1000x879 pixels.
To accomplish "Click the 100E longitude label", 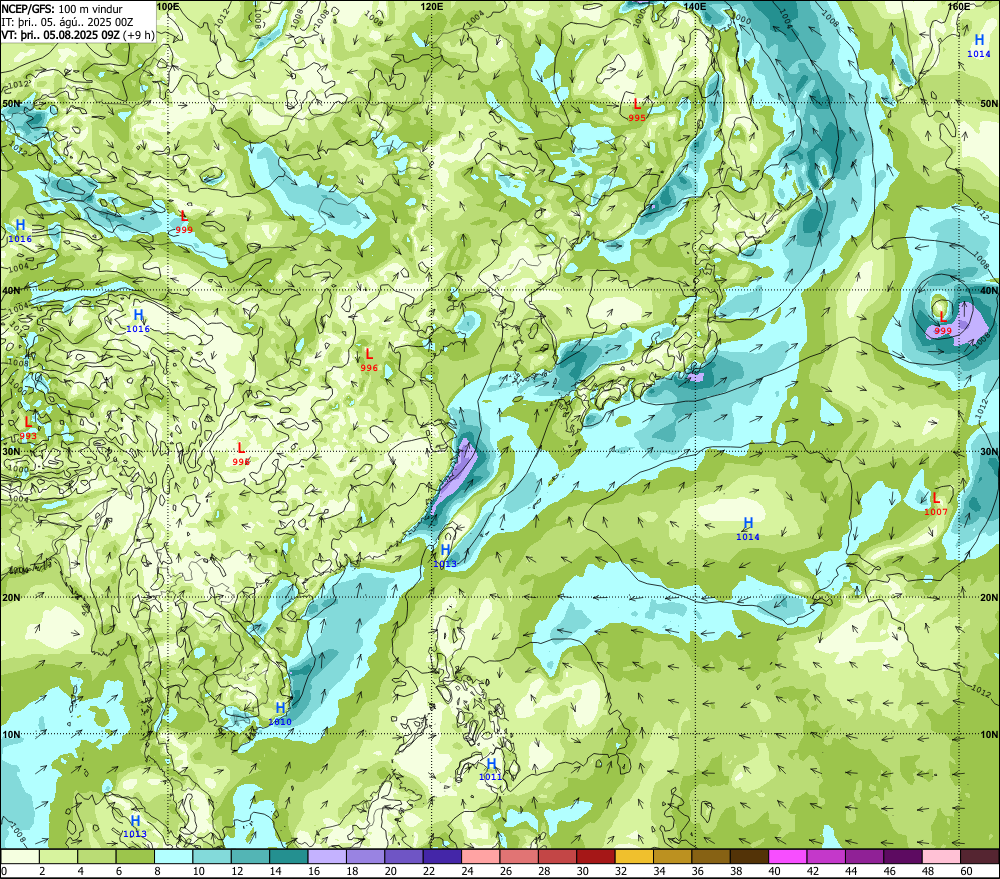I will point(167,6).
